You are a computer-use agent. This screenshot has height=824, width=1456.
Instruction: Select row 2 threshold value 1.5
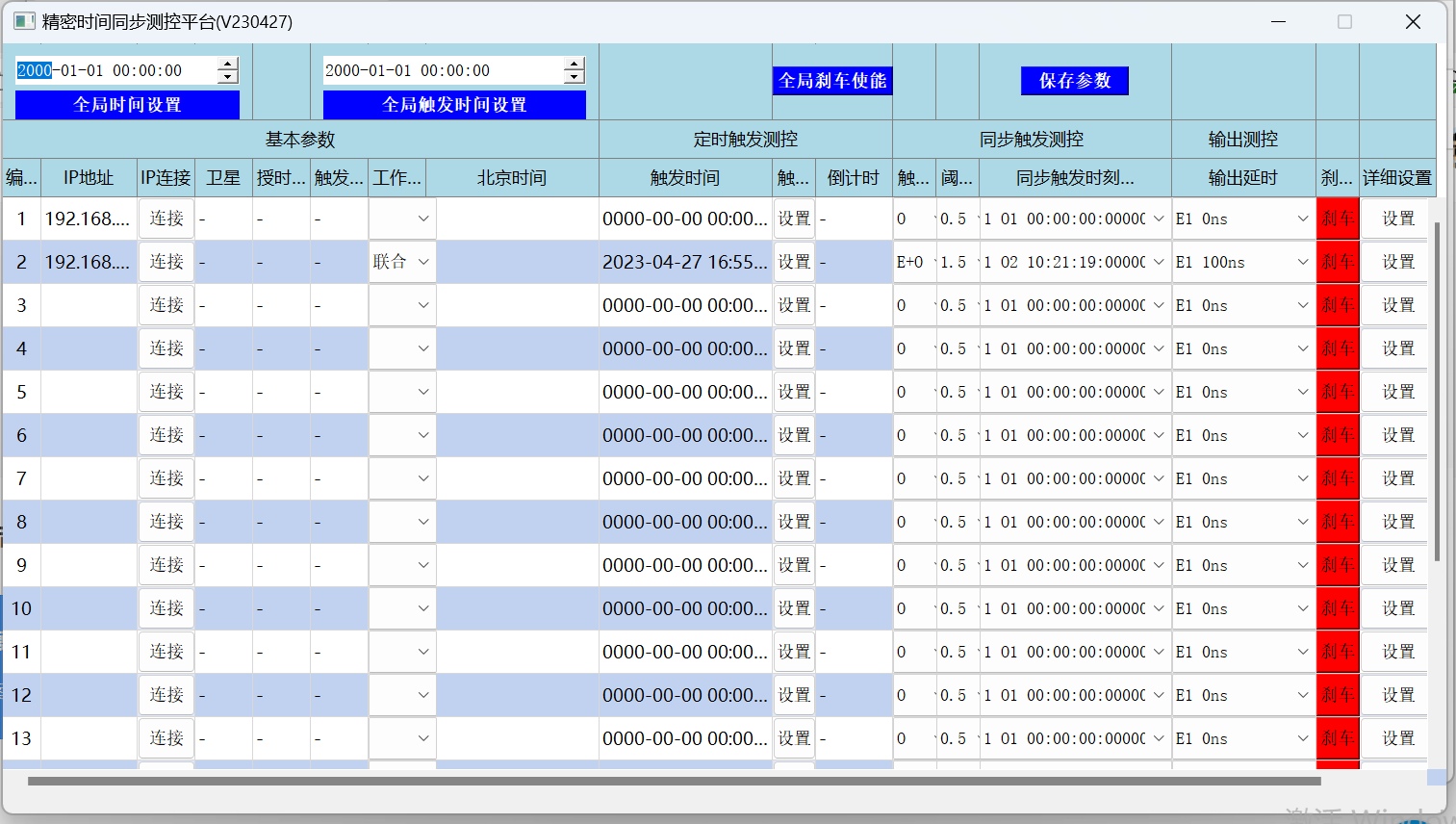(957, 262)
